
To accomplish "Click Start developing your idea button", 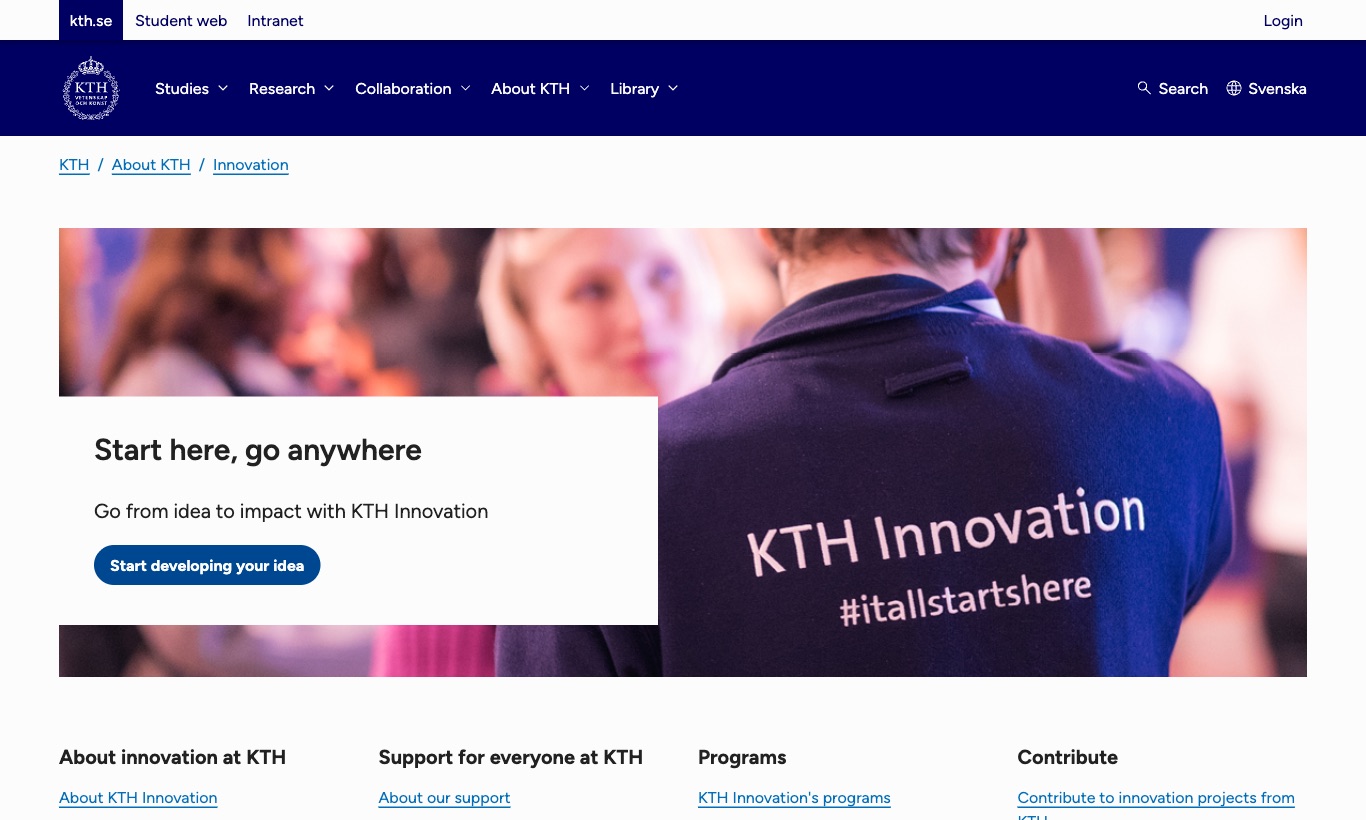I will point(207,565).
